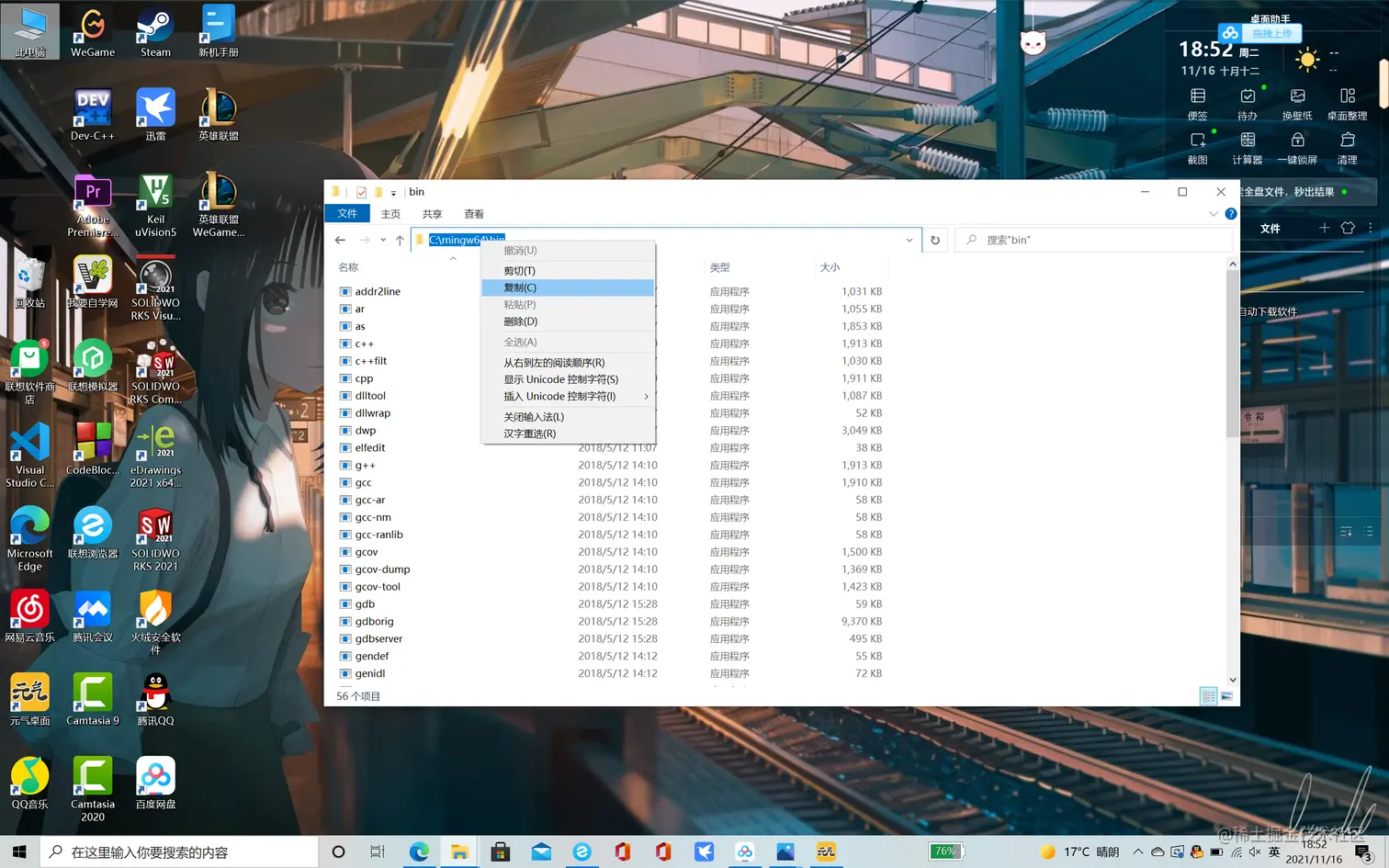Click the 大小 column header
Image resolution: width=1389 pixels, height=868 pixels.
tap(830, 267)
